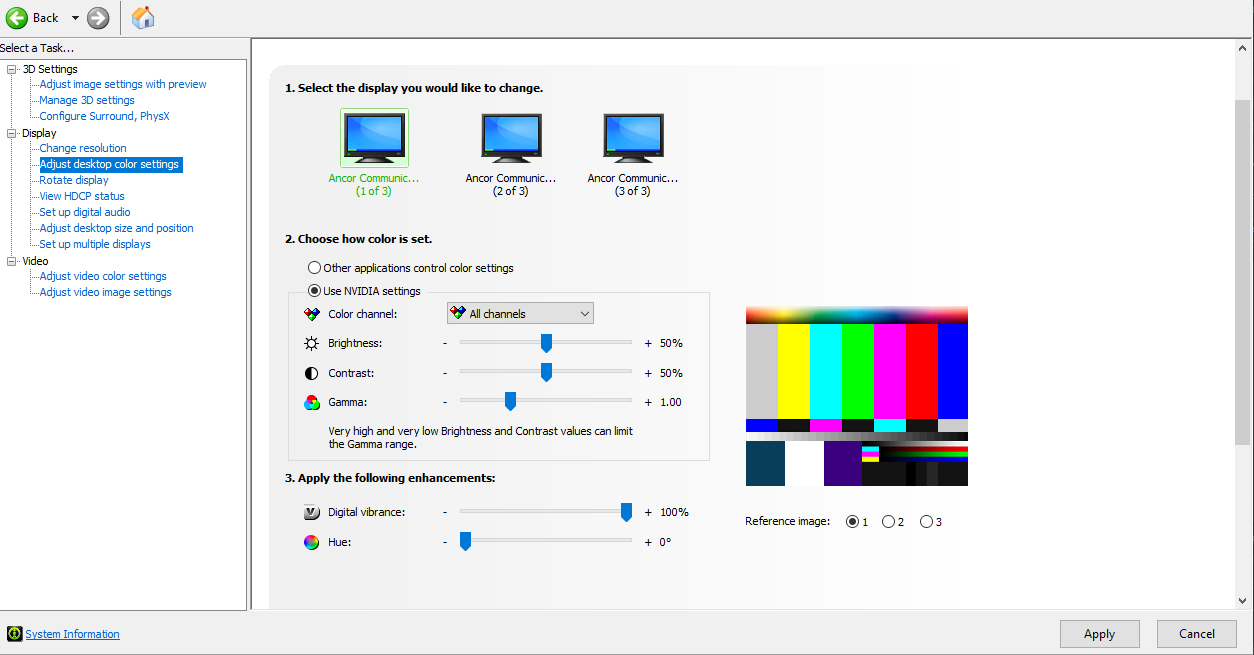Screen dimensions: 1254x655
Task: Open Set up digital audio task
Action: [x=85, y=212]
